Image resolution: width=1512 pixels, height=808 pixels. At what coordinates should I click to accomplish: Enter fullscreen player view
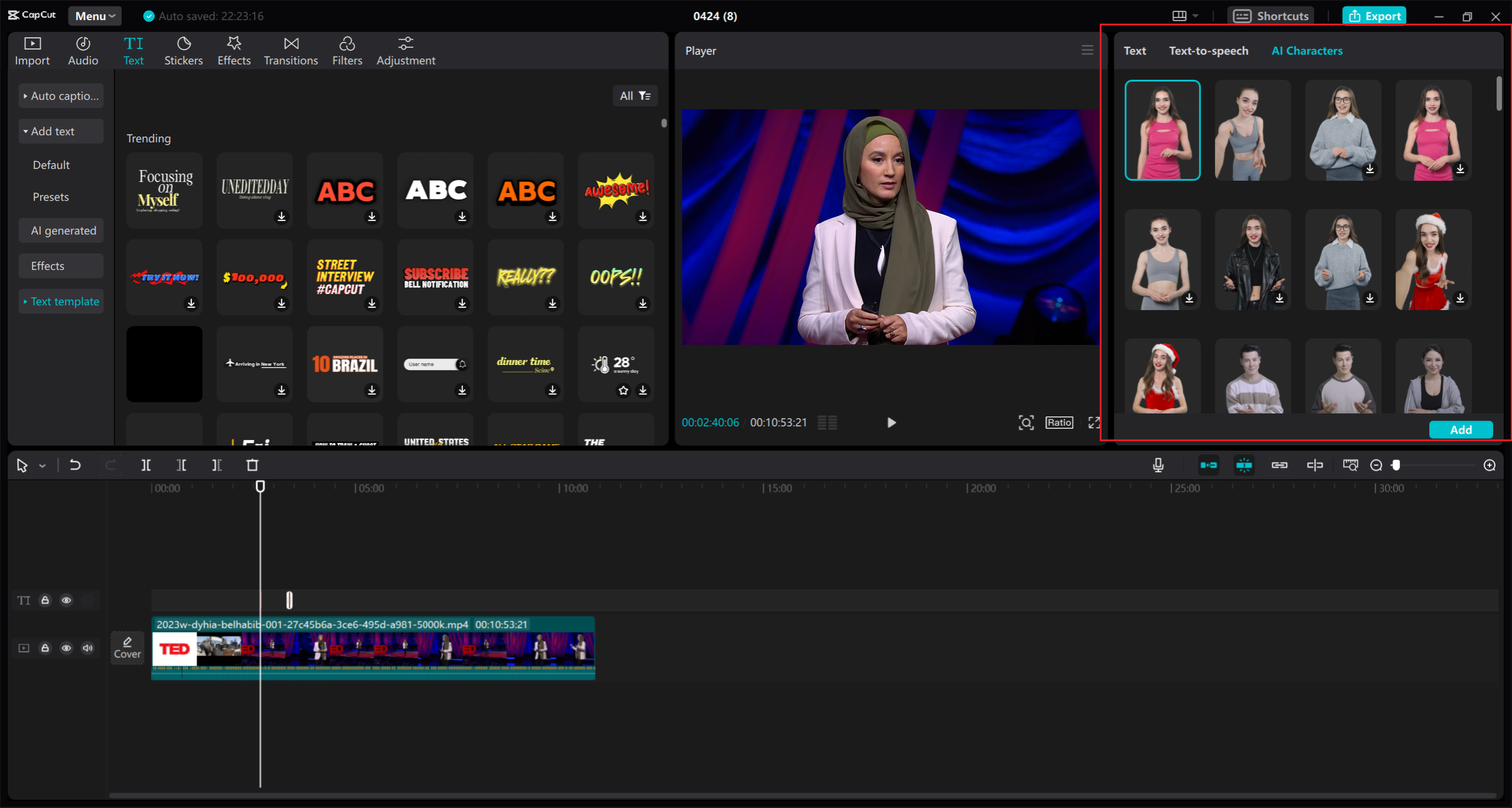(x=1094, y=422)
